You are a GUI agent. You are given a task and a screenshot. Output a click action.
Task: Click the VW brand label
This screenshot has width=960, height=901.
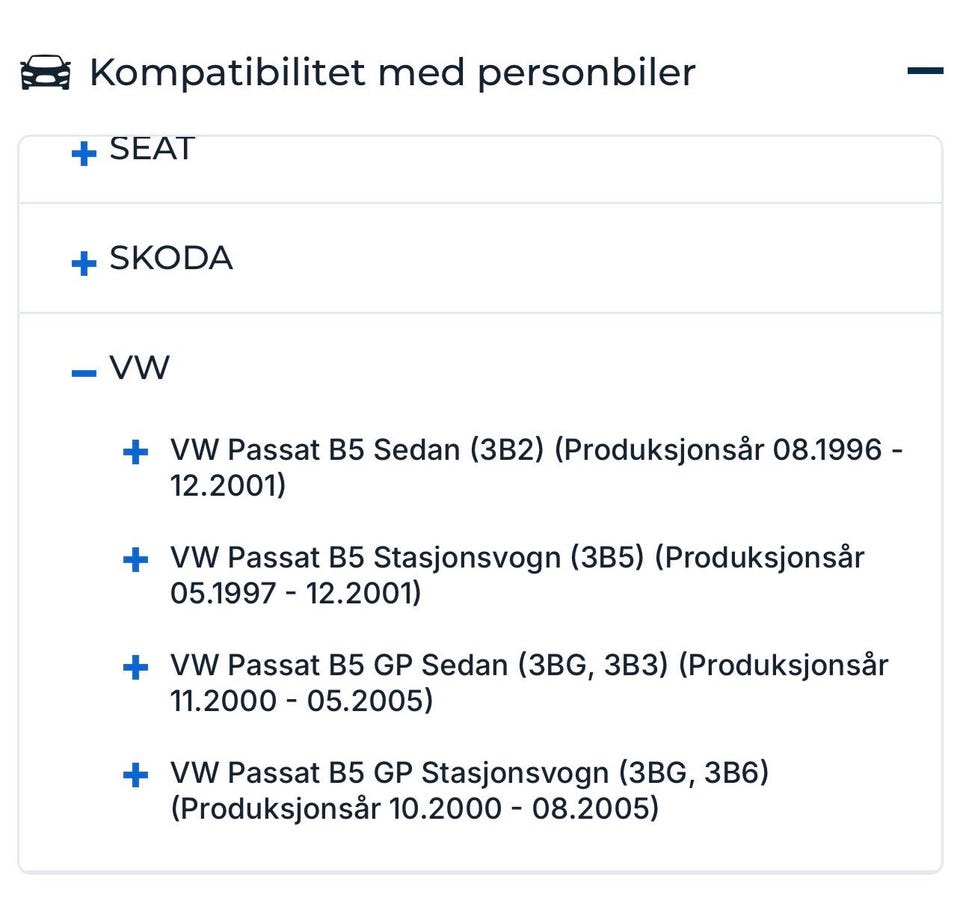tap(139, 369)
